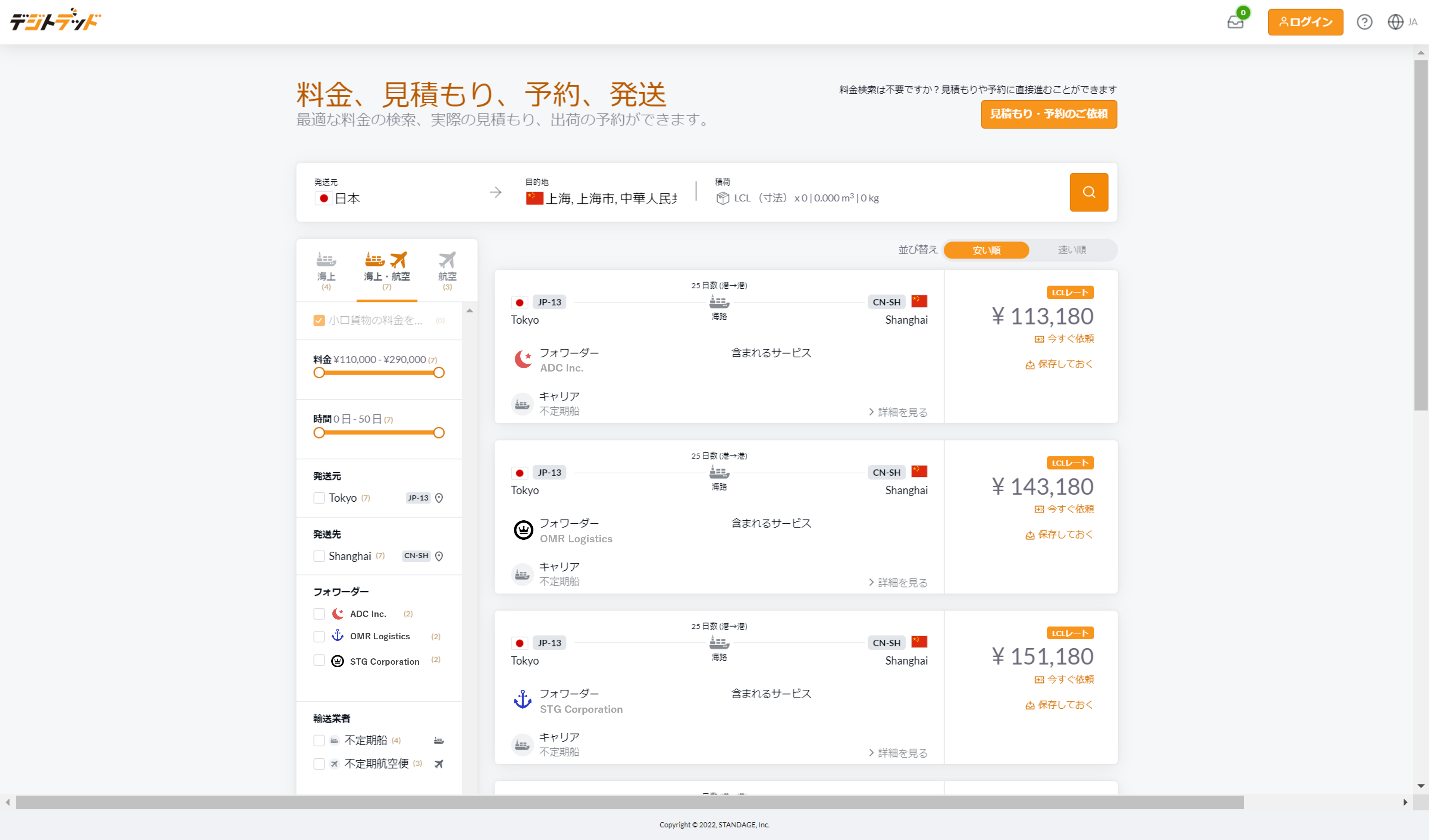1429x840 pixels.
Task: Click the right handle of the 料金 slider
Action: click(439, 373)
